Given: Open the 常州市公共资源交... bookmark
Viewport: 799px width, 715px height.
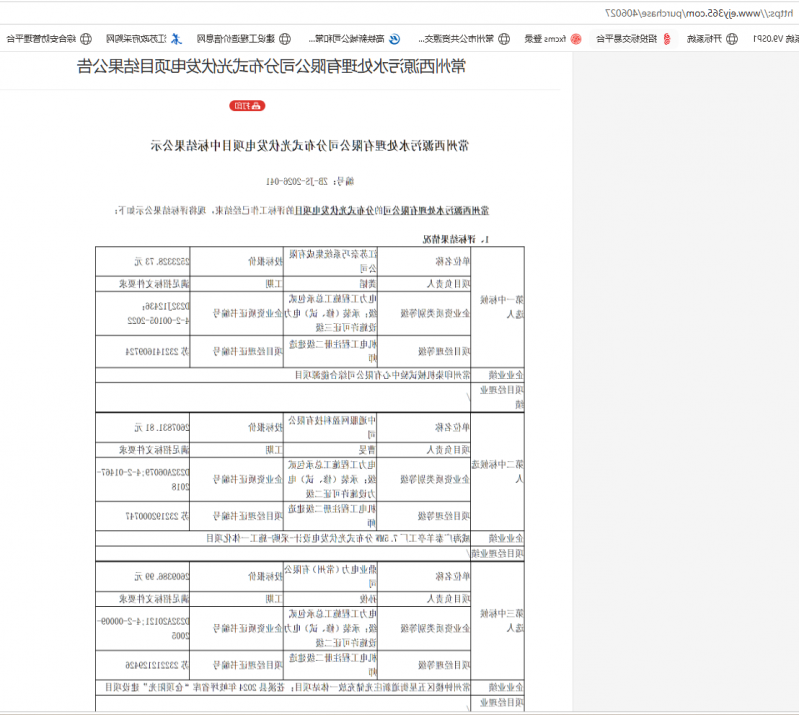Looking at the screenshot, I should click(464, 39).
